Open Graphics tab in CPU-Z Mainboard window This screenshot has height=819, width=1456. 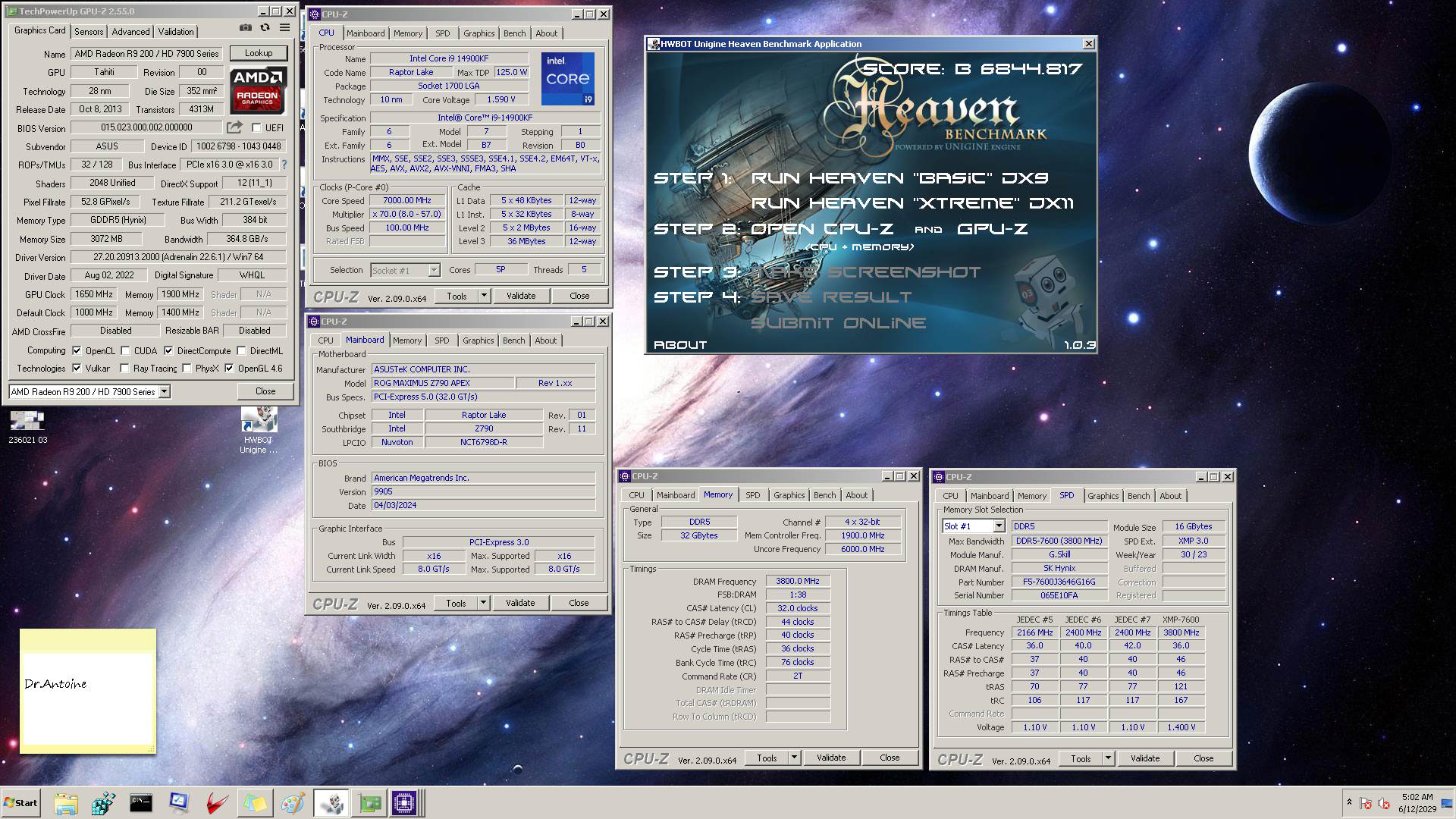(x=478, y=340)
